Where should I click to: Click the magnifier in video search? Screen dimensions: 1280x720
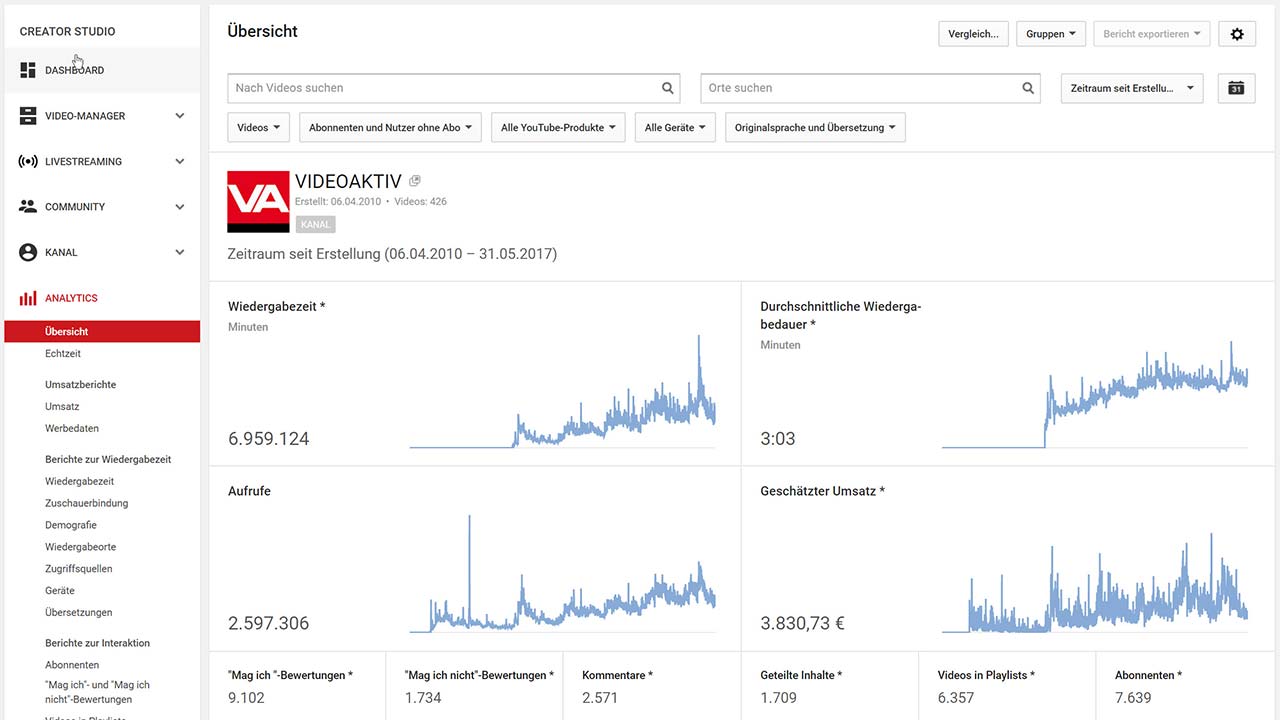click(668, 88)
